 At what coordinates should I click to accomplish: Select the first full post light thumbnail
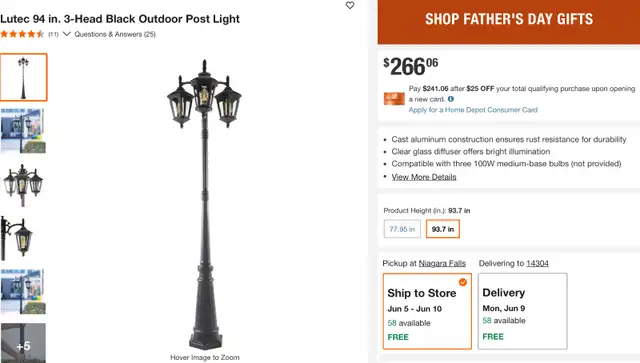pyautogui.click(x=23, y=77)
